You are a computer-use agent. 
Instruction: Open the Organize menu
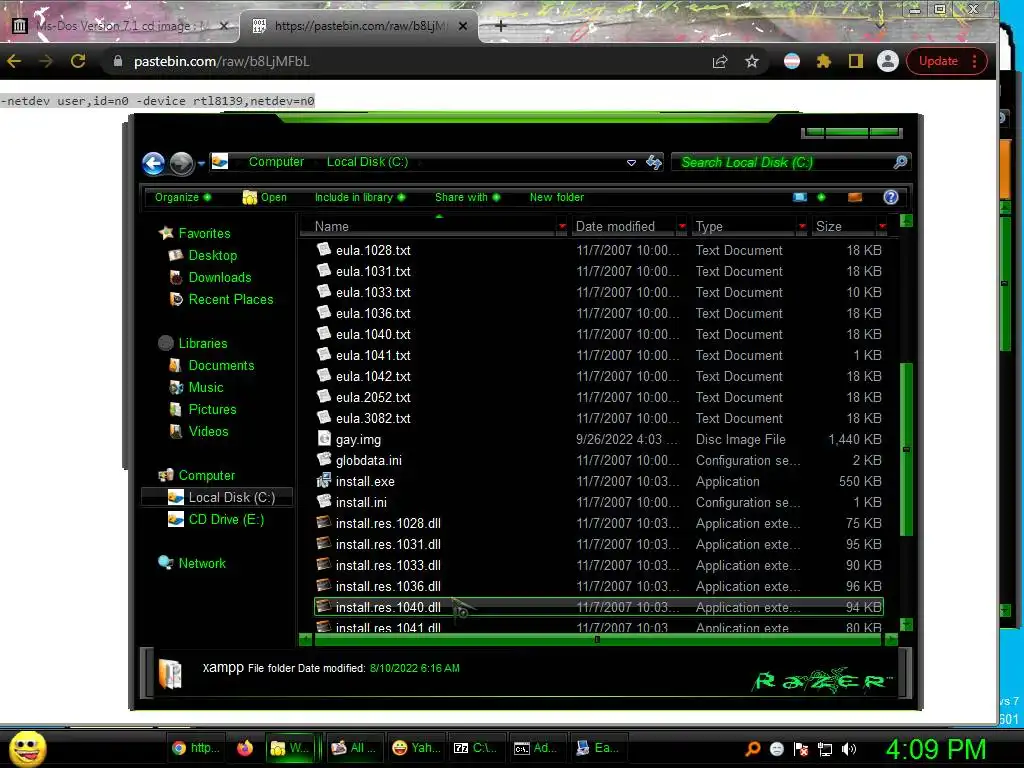coord(182,197)
